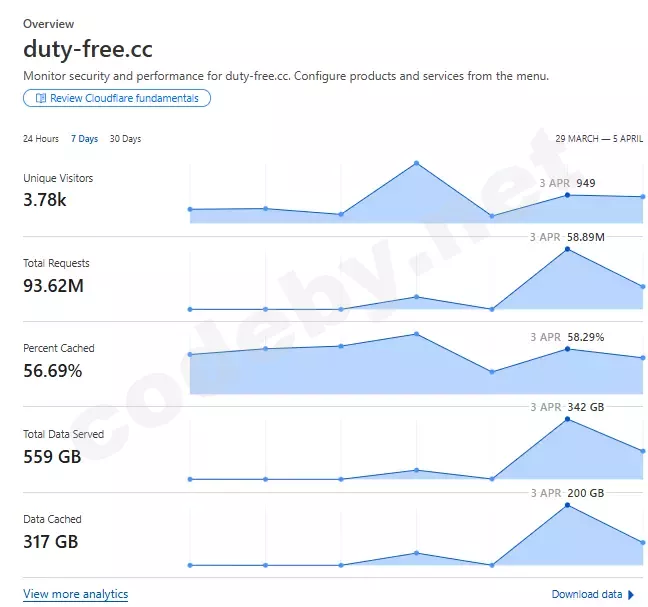Screen dimensions: 648x607
Task: Click the 3 APR peak on Data Cached chart
Action: [567, 505]
